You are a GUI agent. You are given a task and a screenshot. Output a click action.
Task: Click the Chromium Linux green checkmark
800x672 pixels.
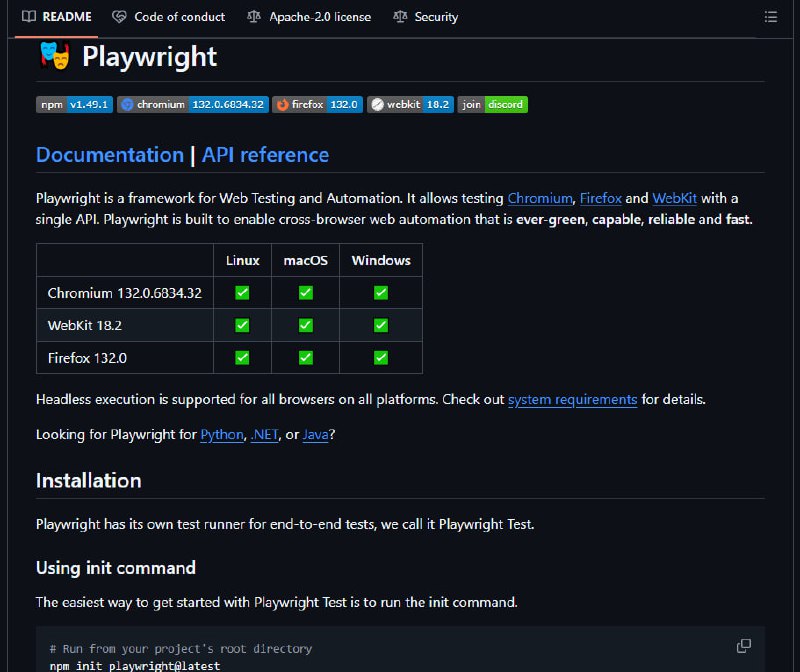pyautogui.click(x=242, y=293)
